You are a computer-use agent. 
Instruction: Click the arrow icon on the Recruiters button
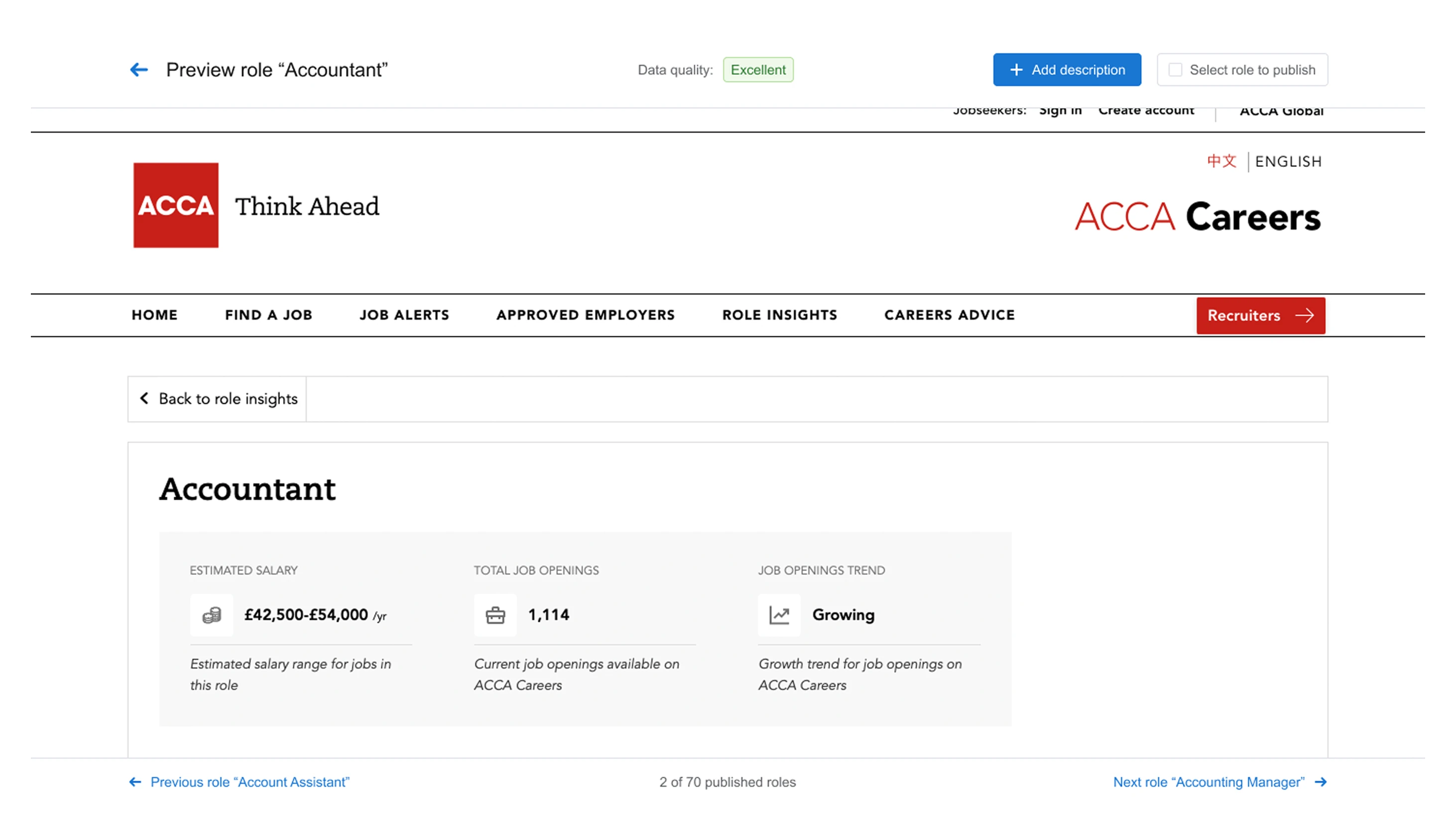click(1304, 315)
